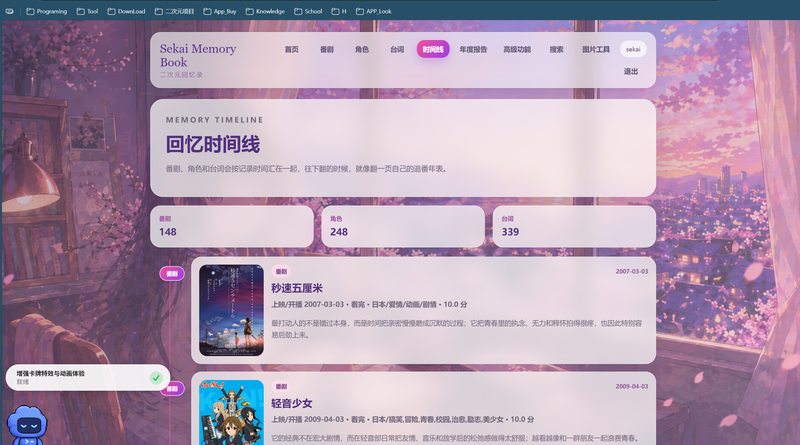Screen dimensions: 800x445
Task: Click the 上映/开播 2009-04-03 info line
Action: (403, 419)
